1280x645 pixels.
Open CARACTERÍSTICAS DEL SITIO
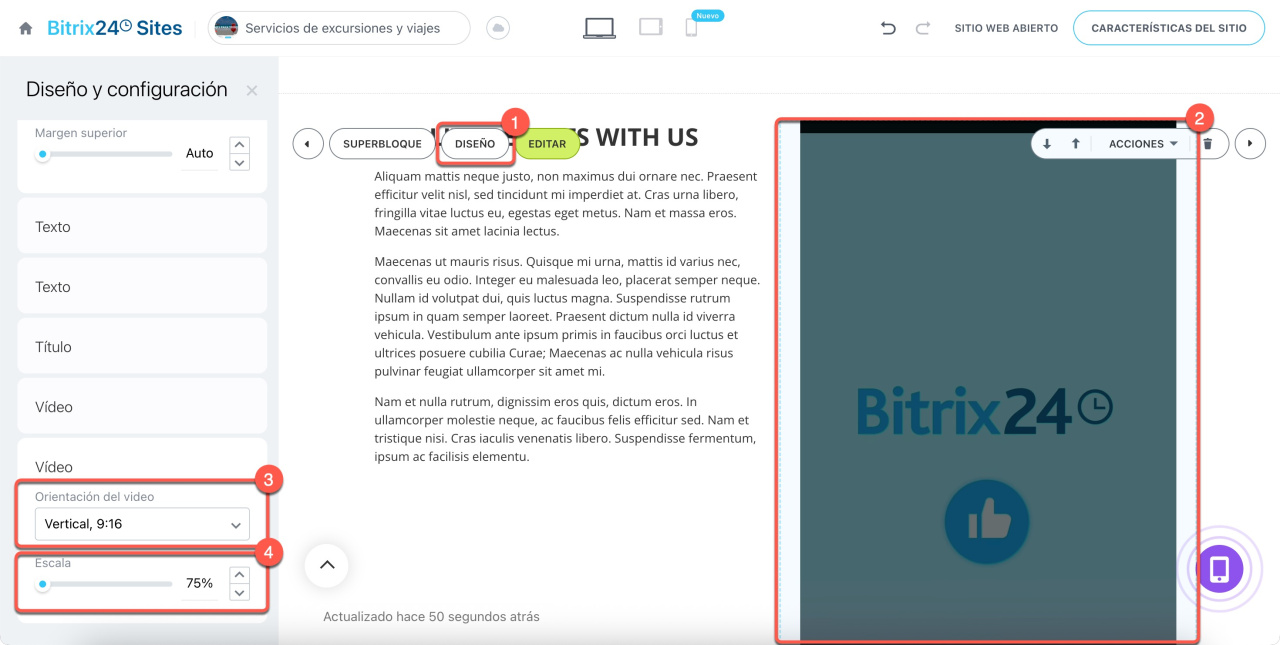[1169, 28]
